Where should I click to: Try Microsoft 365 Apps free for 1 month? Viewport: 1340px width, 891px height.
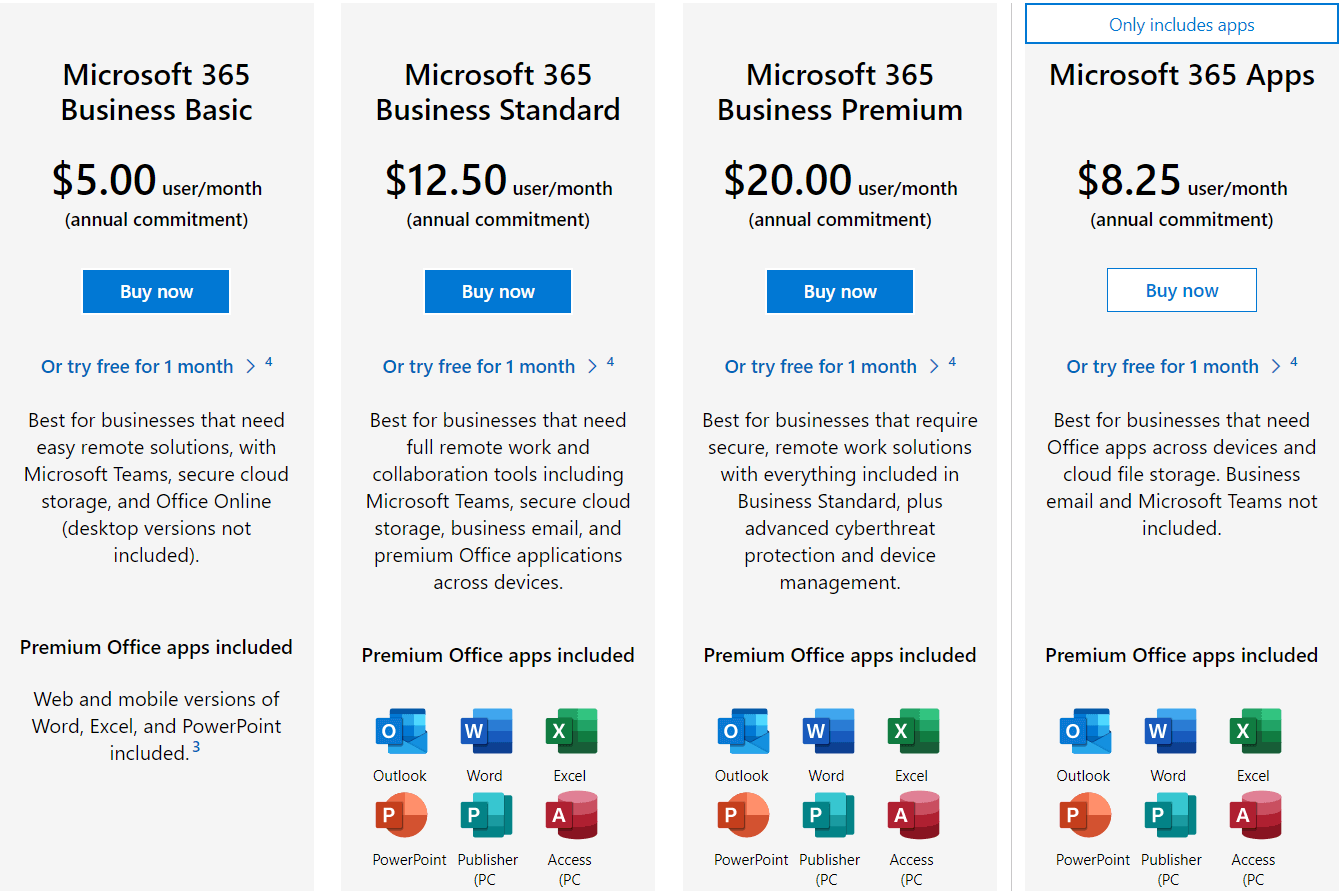[1163, 367]
